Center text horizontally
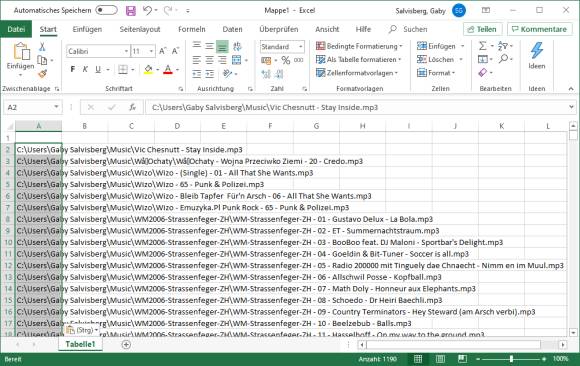This screenshot has height=366, width=580. pos(209,60)
